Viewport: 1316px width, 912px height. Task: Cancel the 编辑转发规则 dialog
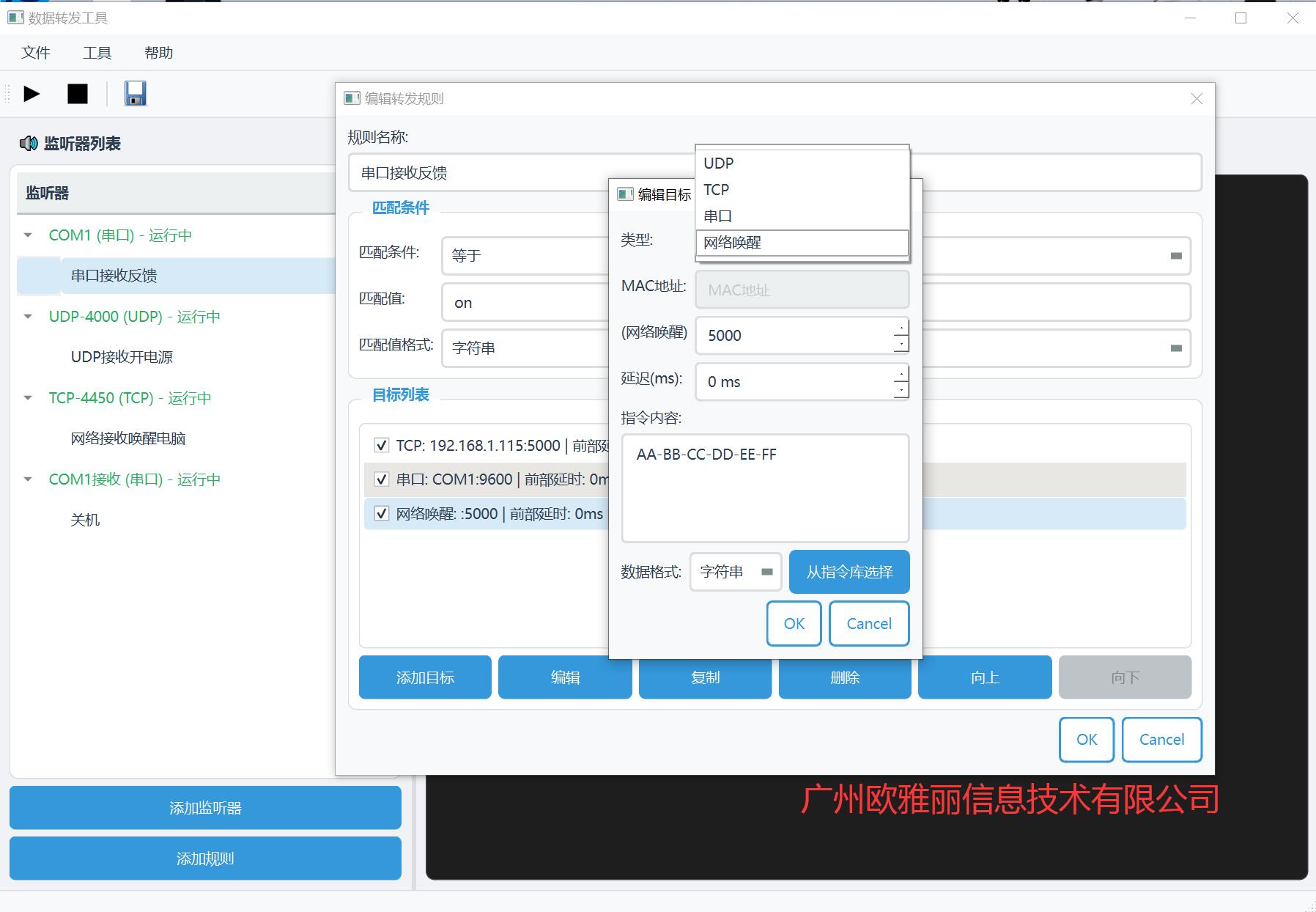(1162, 740)
